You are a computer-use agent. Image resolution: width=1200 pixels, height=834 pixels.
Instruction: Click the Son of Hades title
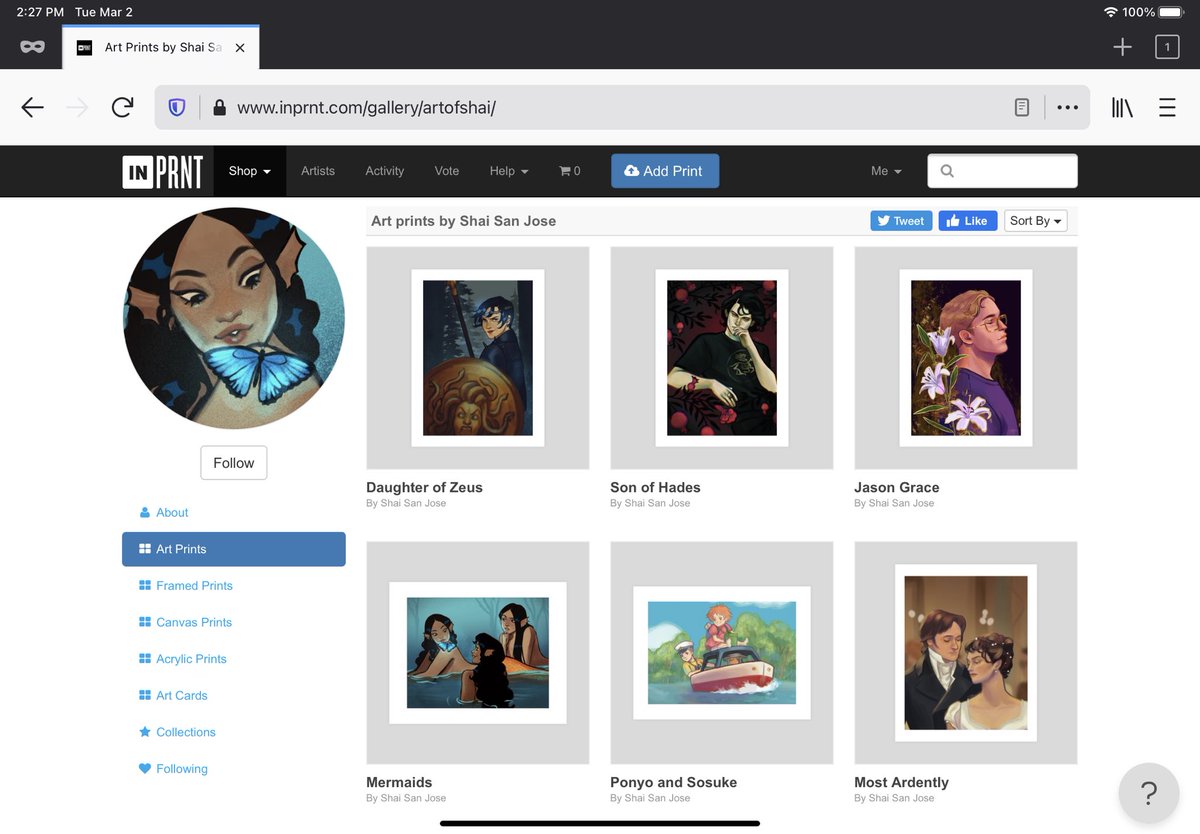pos(655,488)
